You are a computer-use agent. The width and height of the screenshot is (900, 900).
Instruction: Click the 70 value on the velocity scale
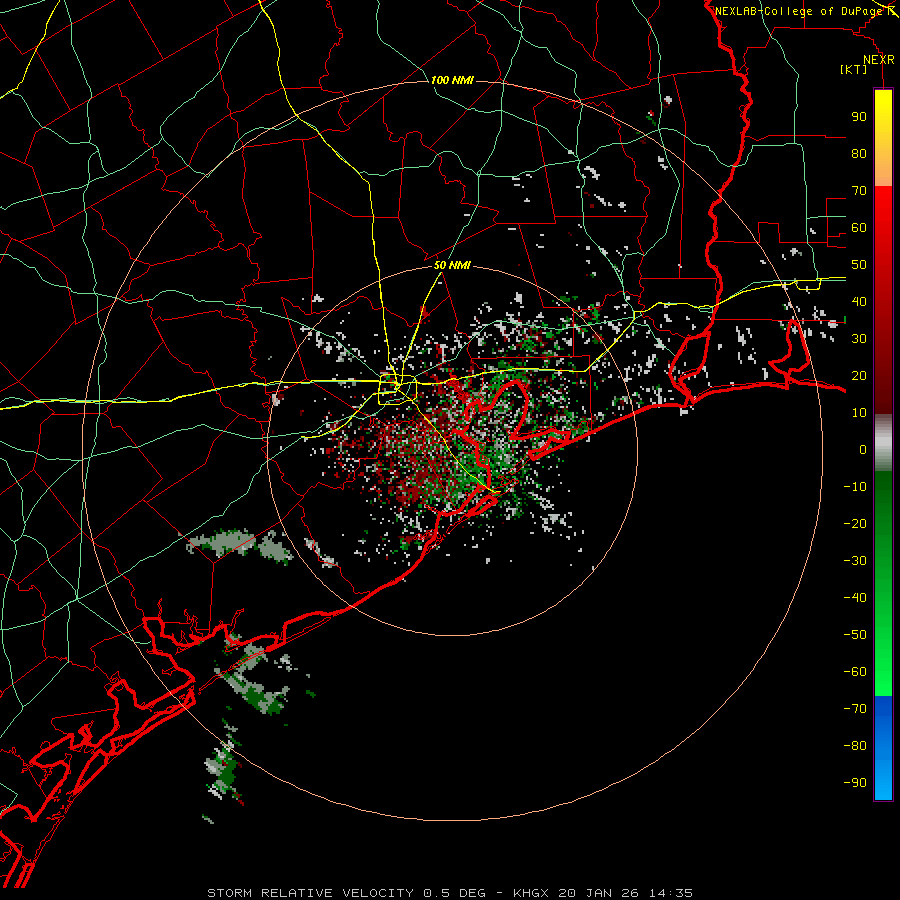tap(859, 191)
